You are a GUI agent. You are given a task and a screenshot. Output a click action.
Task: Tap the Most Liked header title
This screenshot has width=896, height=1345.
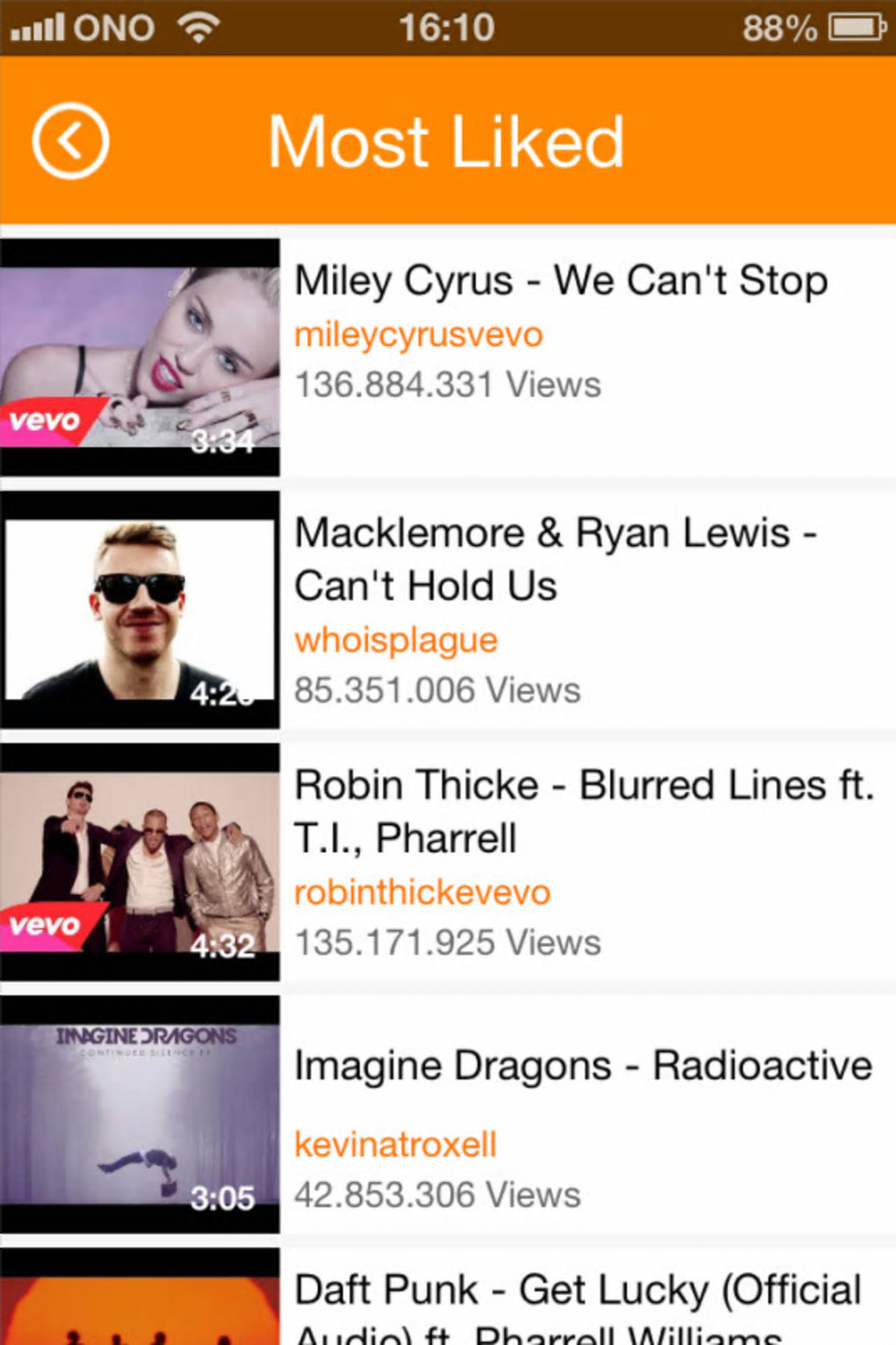pyautogui.click(x=446, y=141)
